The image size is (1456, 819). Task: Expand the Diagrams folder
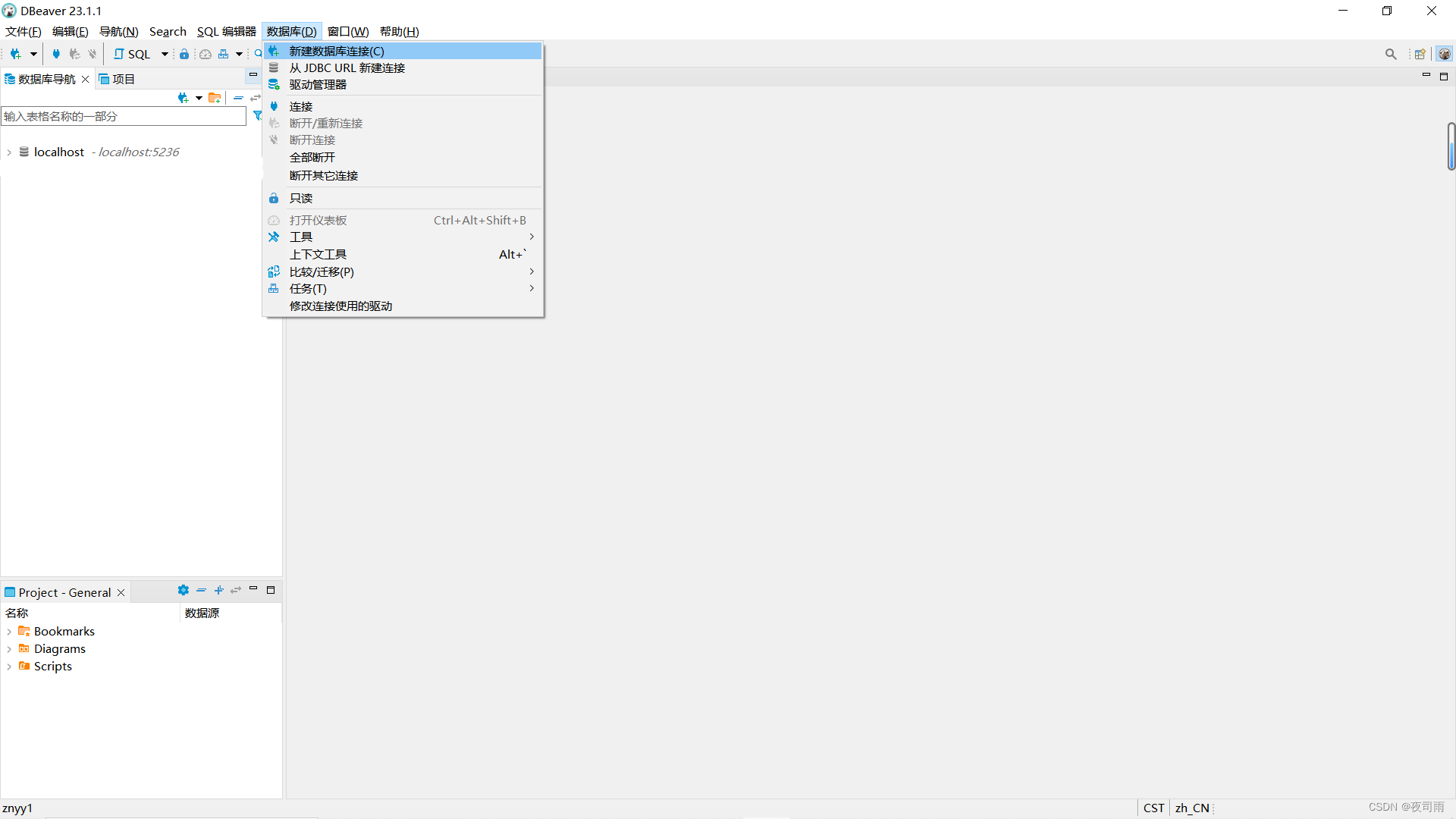[10, 648]
